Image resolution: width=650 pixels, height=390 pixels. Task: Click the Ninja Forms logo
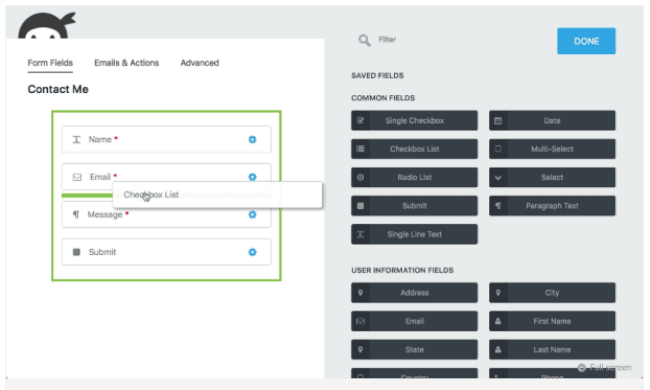click(46, 26)
